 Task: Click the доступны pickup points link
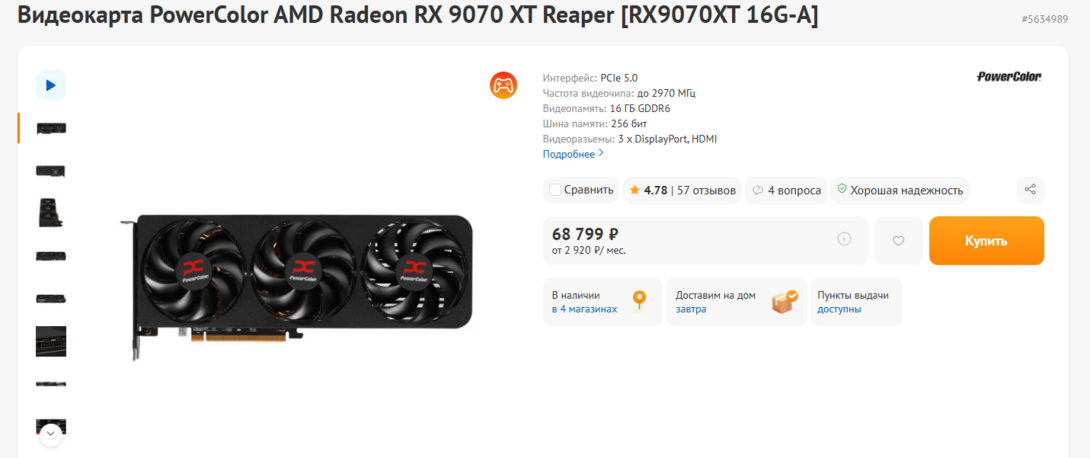pos(840,309)
